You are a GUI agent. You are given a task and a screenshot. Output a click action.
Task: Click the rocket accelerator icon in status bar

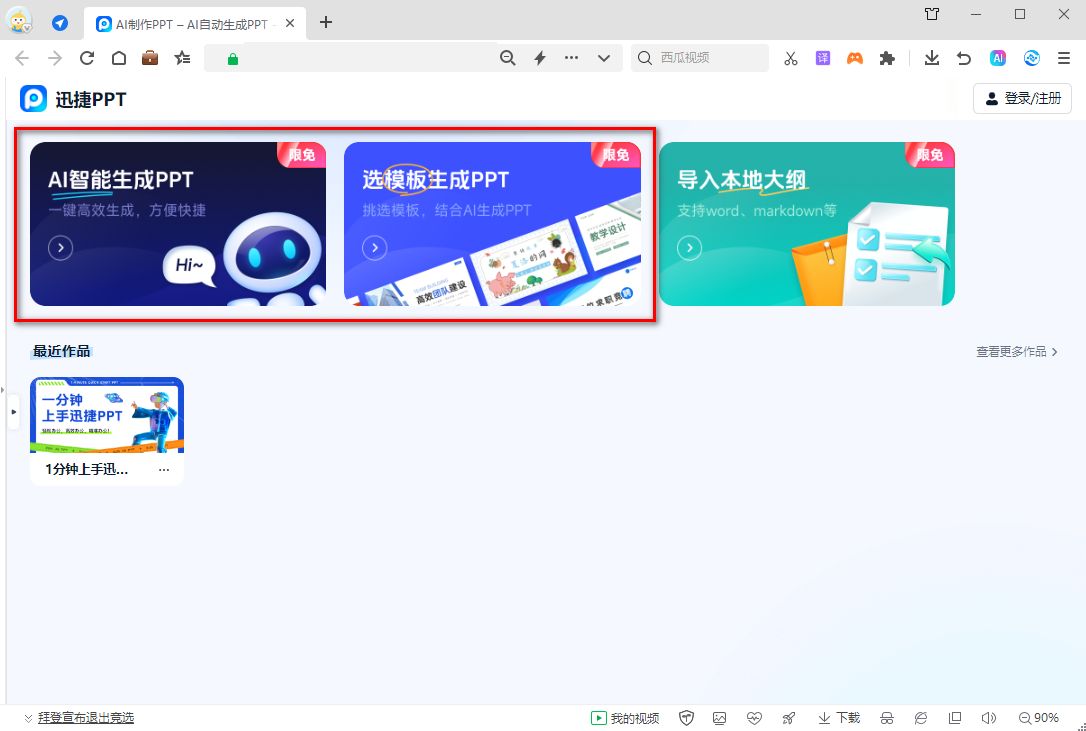(x=788, y=718)
